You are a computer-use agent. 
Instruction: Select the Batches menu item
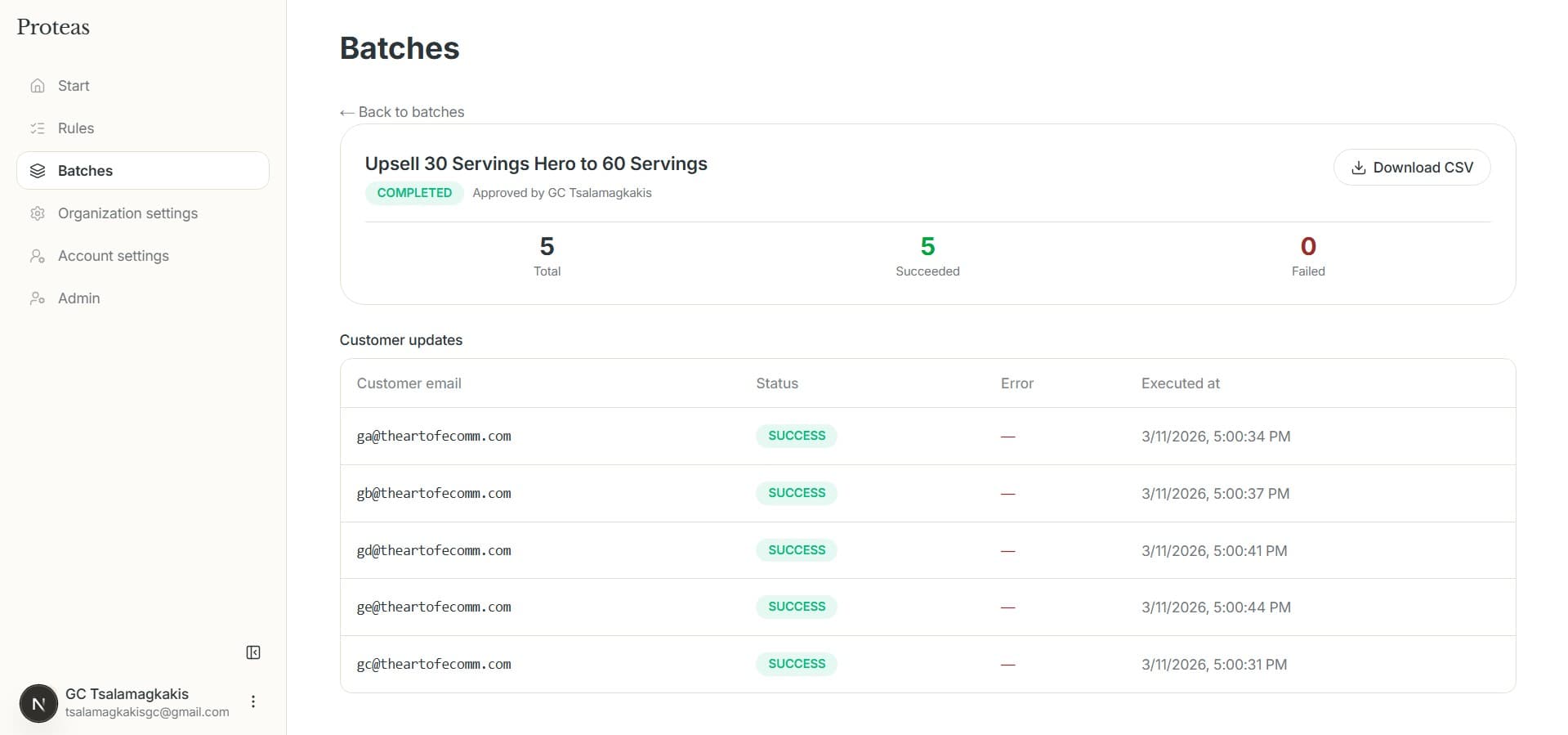tap(143, 171)
